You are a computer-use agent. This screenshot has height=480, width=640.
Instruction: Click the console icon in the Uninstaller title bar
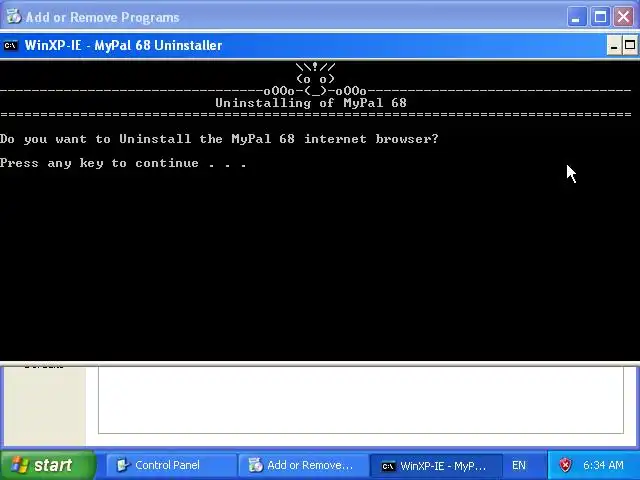tap(10, 45)
